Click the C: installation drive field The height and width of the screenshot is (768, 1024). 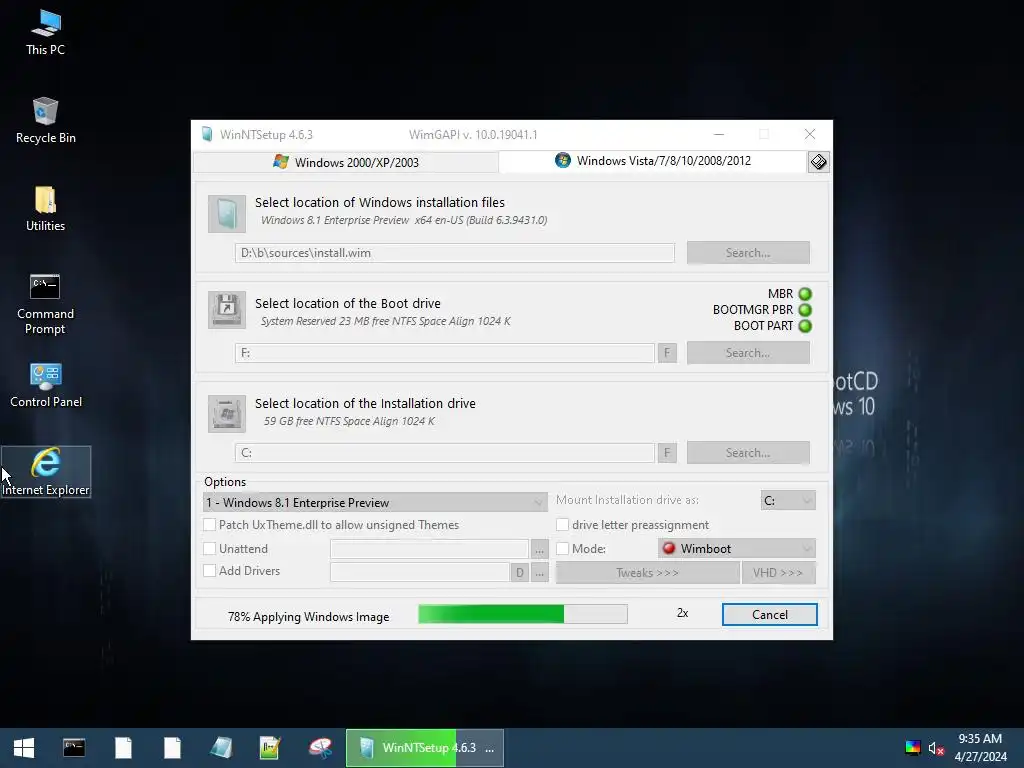click(x=445, y=453)
